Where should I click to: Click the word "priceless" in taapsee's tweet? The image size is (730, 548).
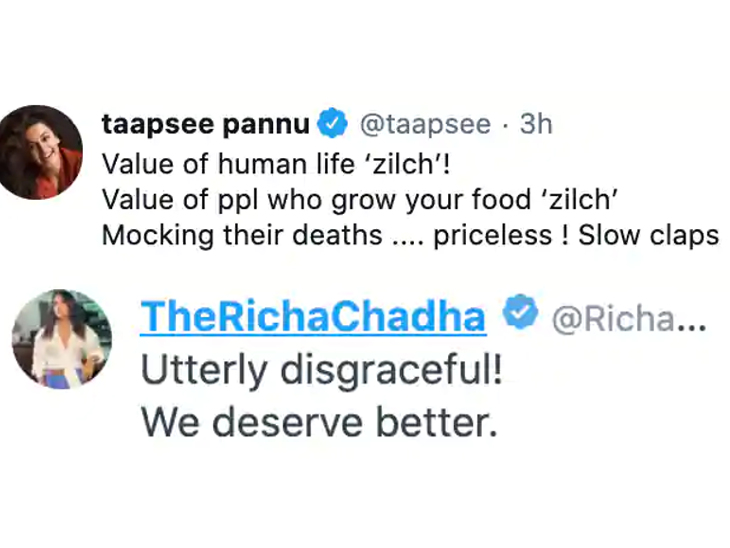493,236
